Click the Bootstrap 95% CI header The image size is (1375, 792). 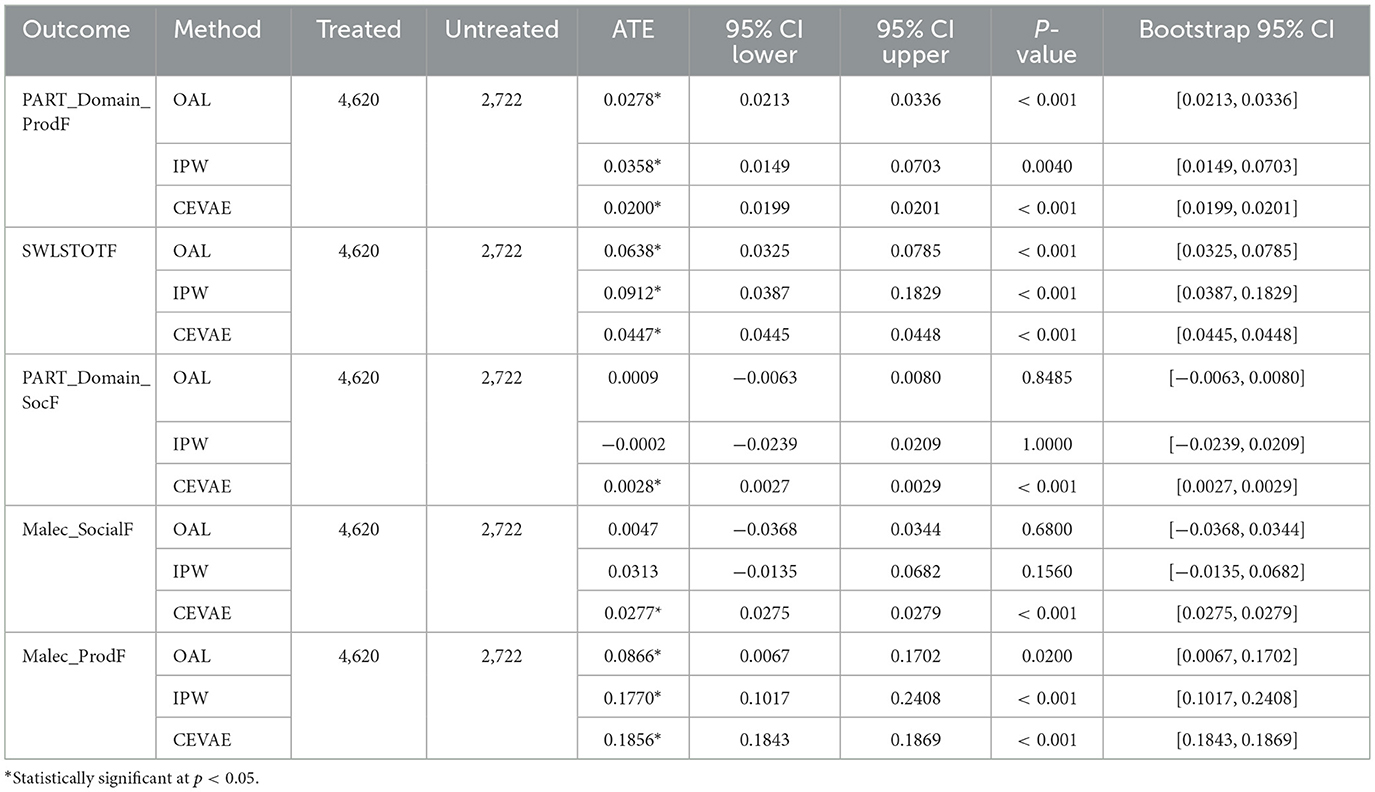[x=1236, y=30]
